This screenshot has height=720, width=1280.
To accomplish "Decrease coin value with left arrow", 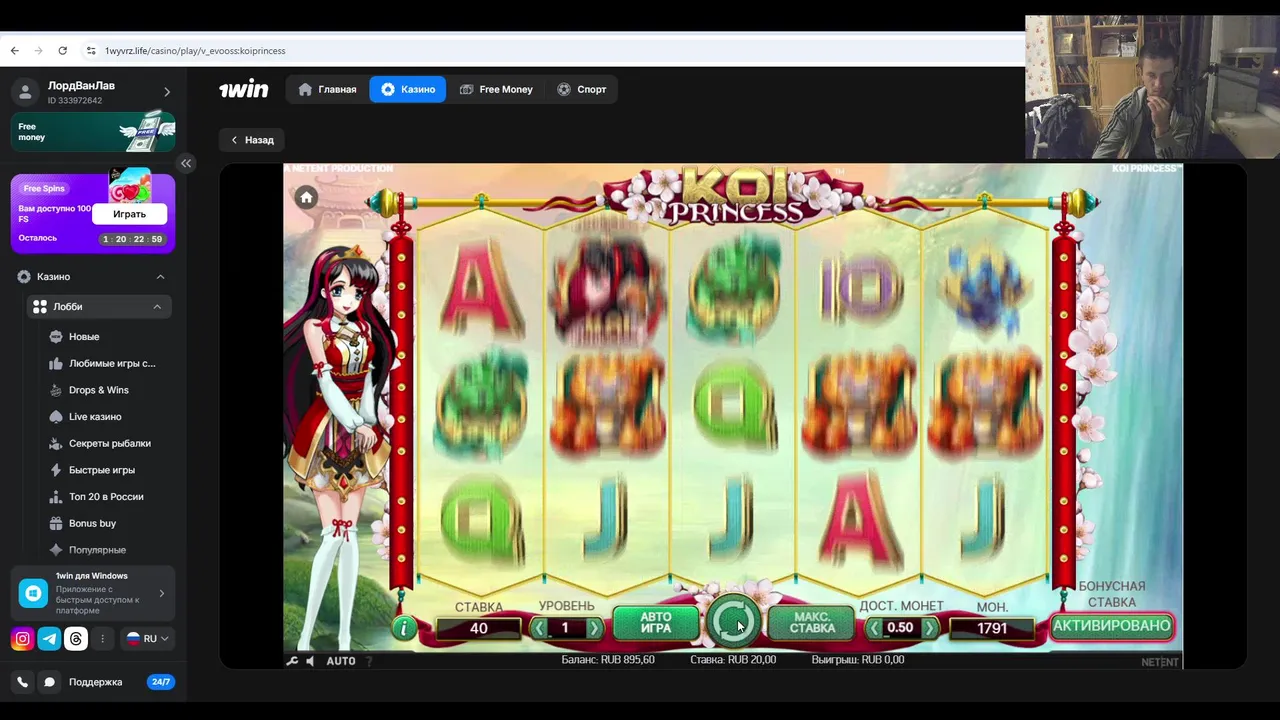I will click(875, 628).
